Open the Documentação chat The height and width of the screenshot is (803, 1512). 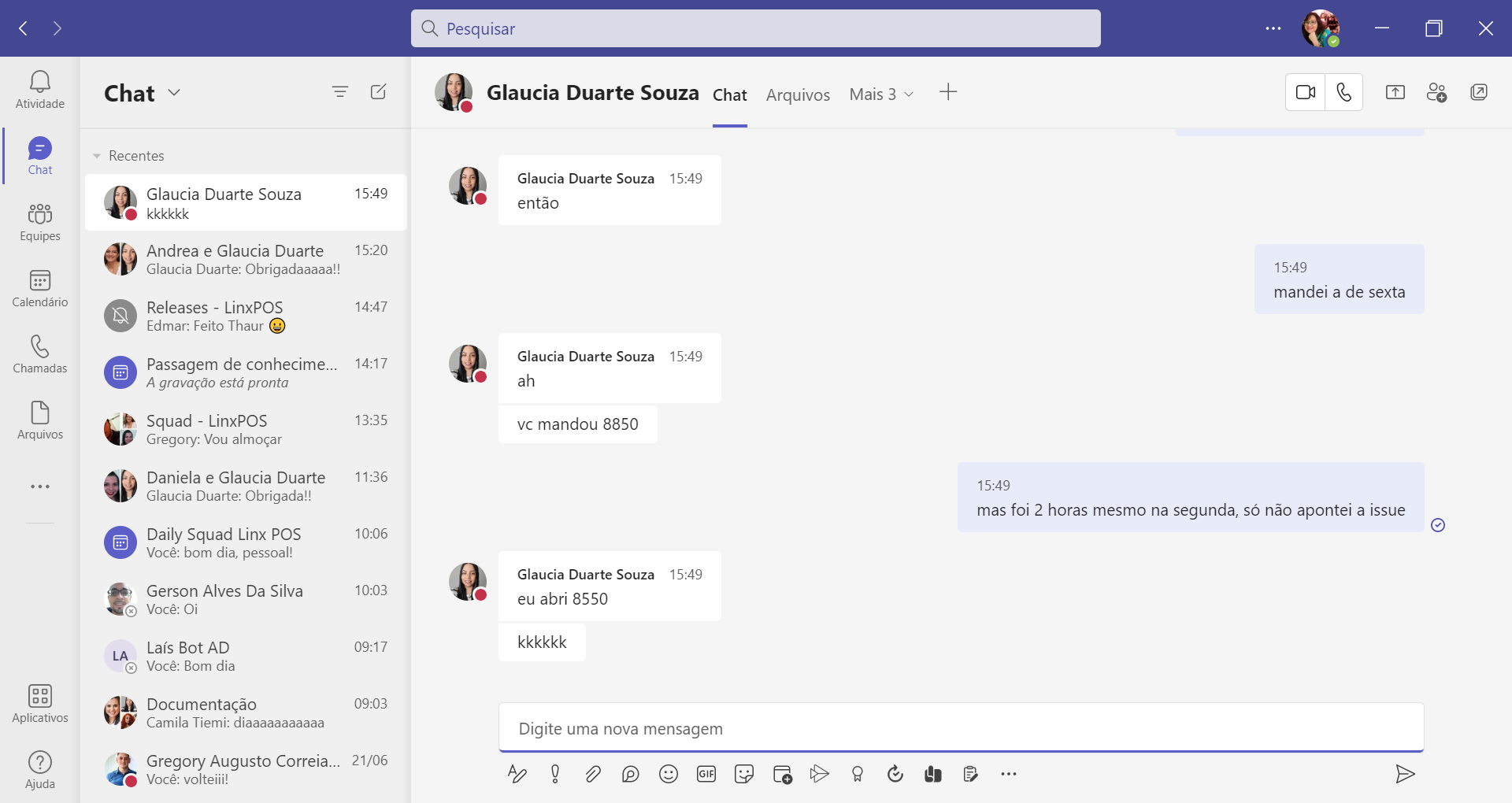[x=246, y=712]
